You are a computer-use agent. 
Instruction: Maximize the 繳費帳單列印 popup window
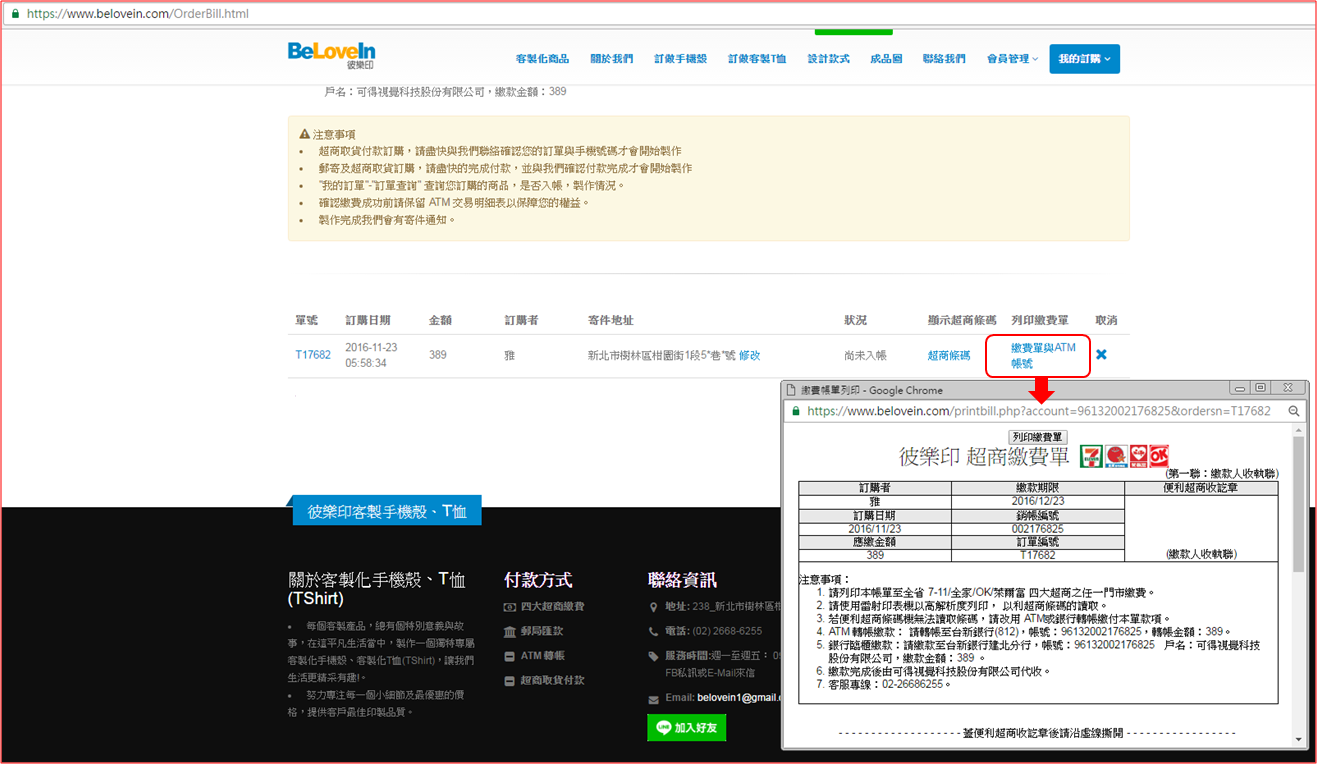coord(1260,388)
